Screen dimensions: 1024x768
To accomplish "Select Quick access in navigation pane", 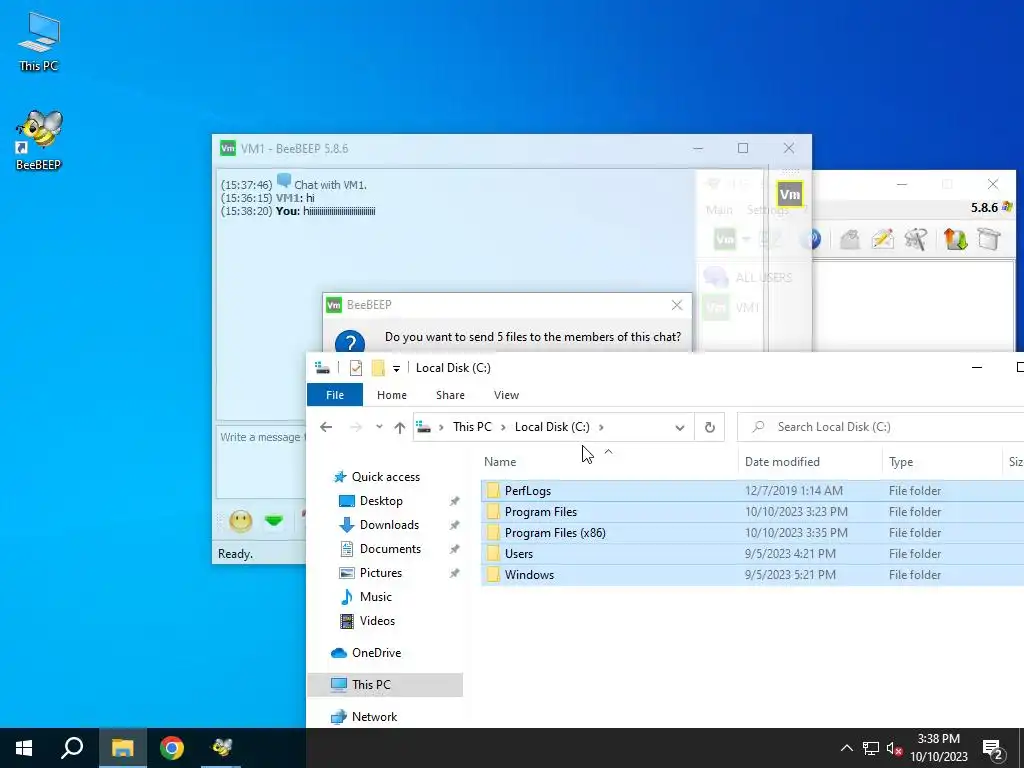I will tap(385, 477).
